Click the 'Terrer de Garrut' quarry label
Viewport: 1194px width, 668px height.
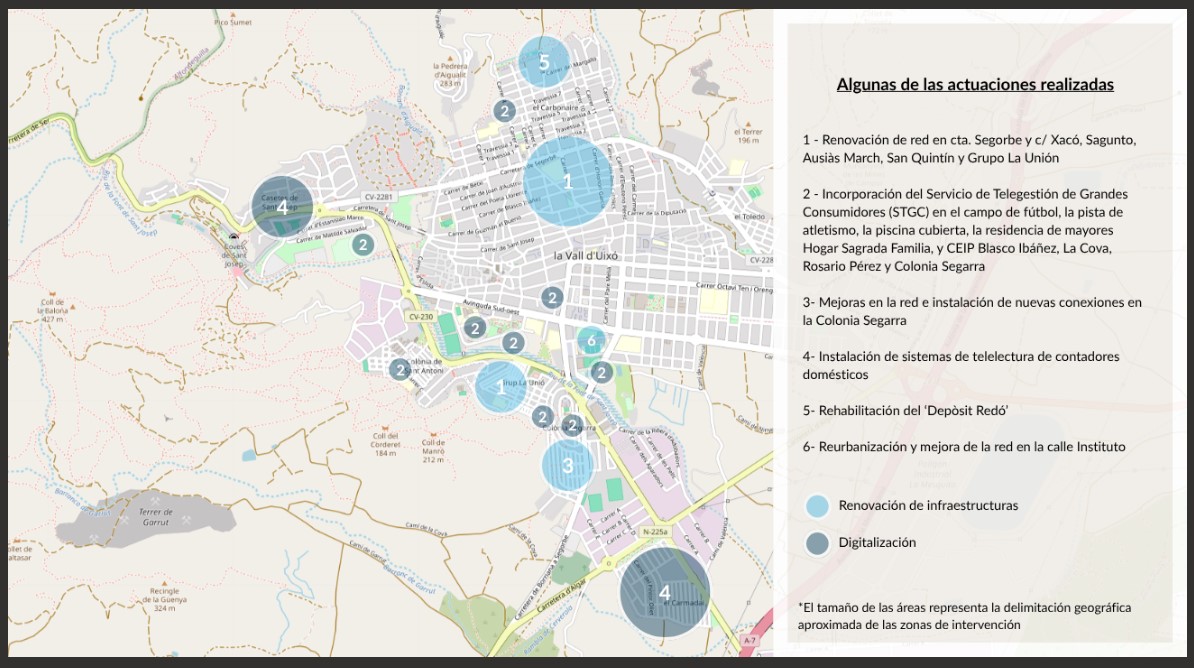click(156, 517)
